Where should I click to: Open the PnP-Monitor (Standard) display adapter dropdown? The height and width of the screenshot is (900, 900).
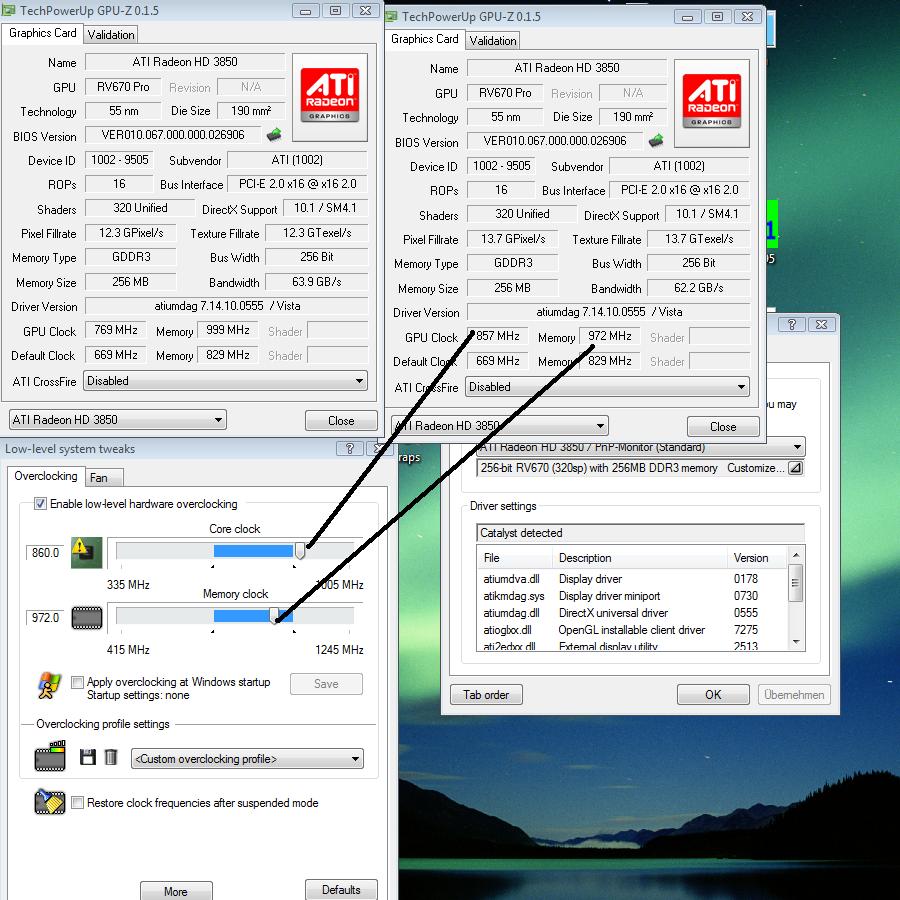click(641, 447)
